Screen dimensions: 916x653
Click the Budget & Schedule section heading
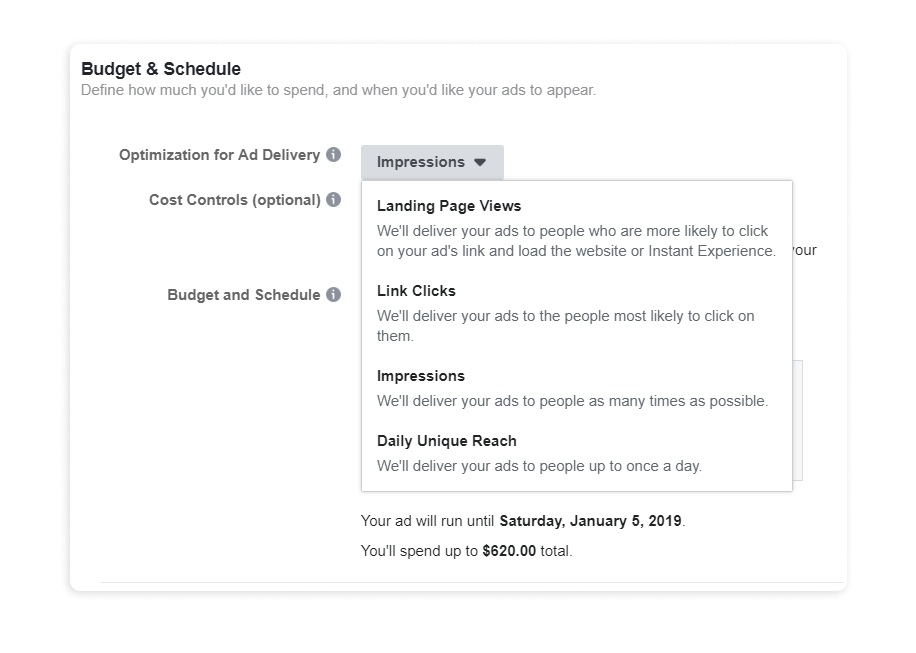161,69
